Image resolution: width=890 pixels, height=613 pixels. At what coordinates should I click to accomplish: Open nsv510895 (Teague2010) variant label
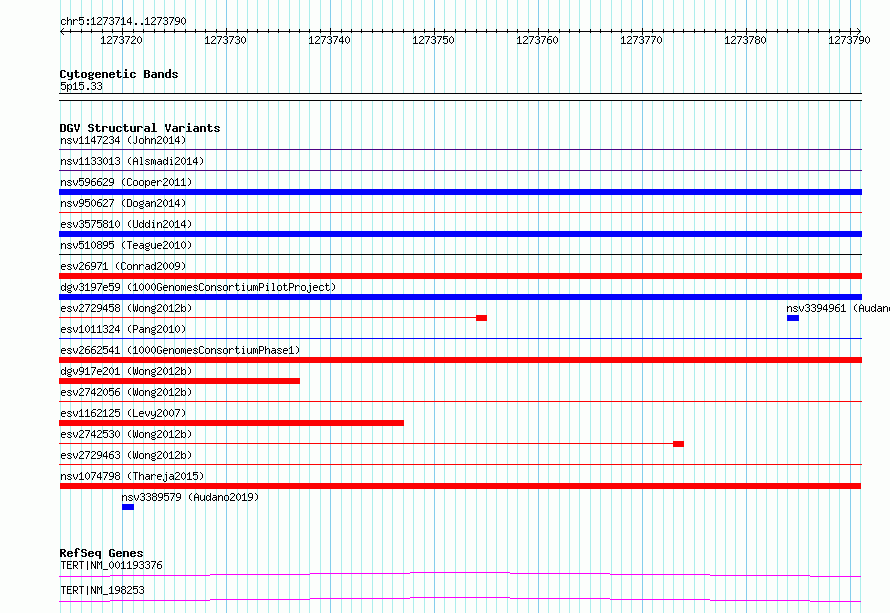(x=126, y=245)
